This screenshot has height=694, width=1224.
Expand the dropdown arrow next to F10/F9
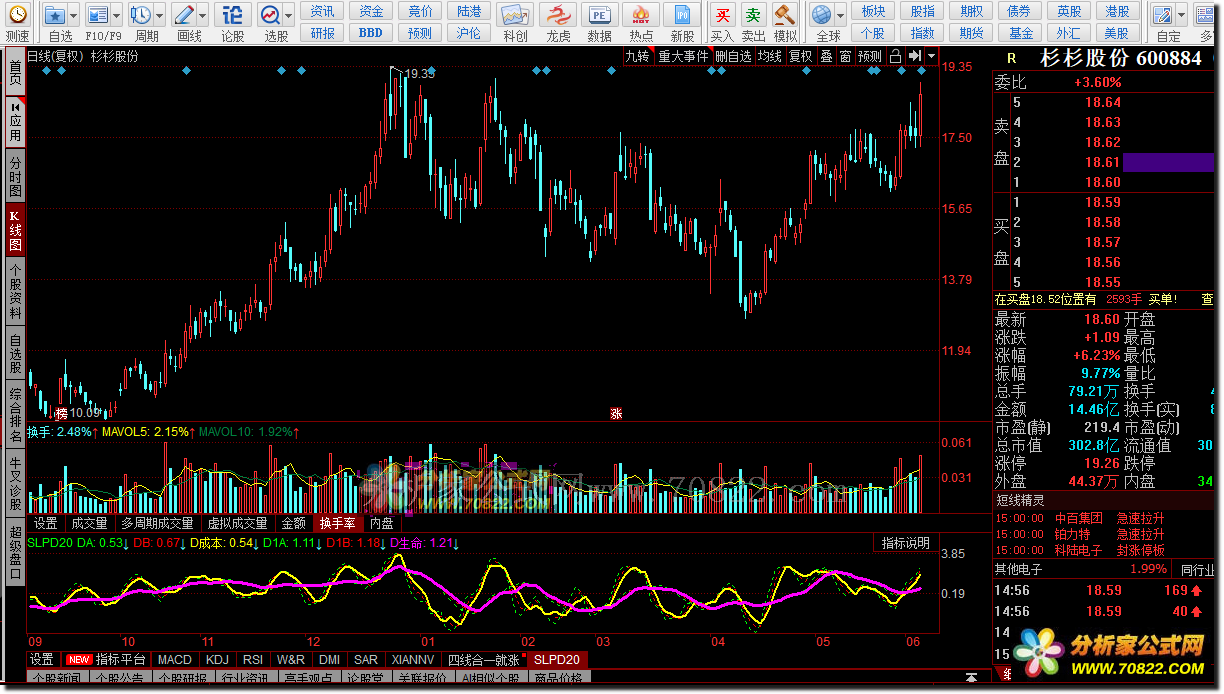117,16
